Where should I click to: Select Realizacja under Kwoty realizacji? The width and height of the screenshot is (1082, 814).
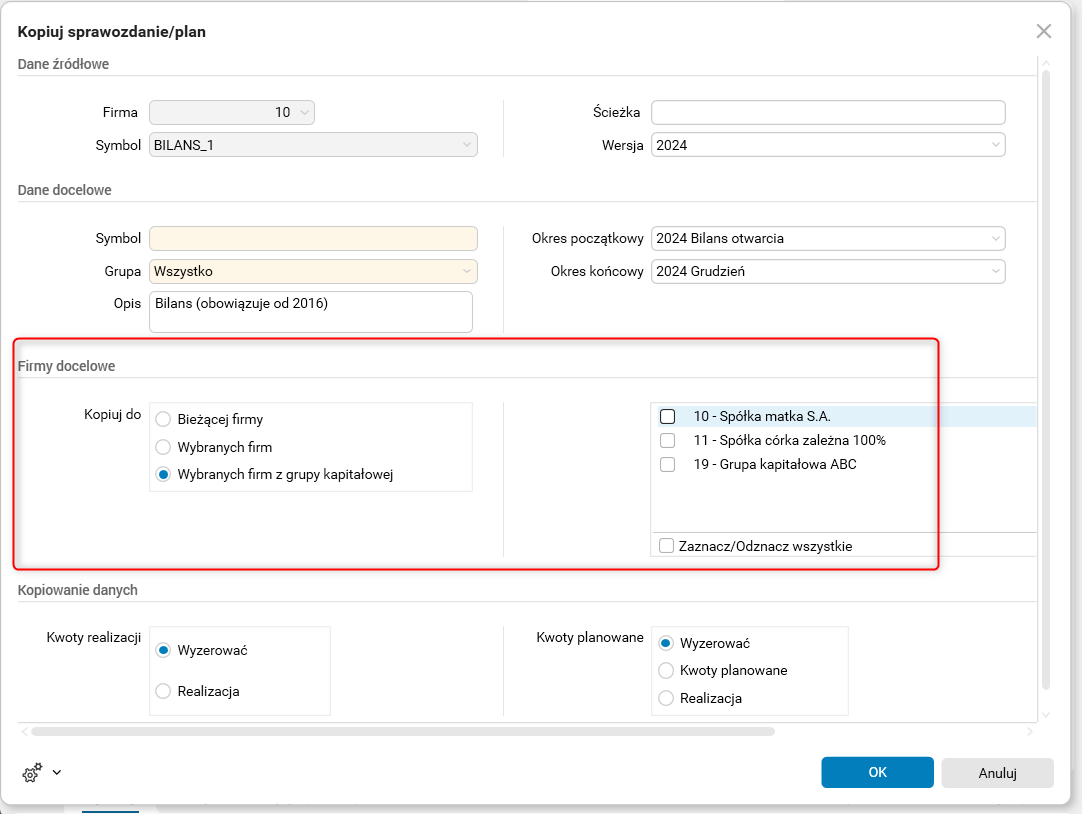164,691
